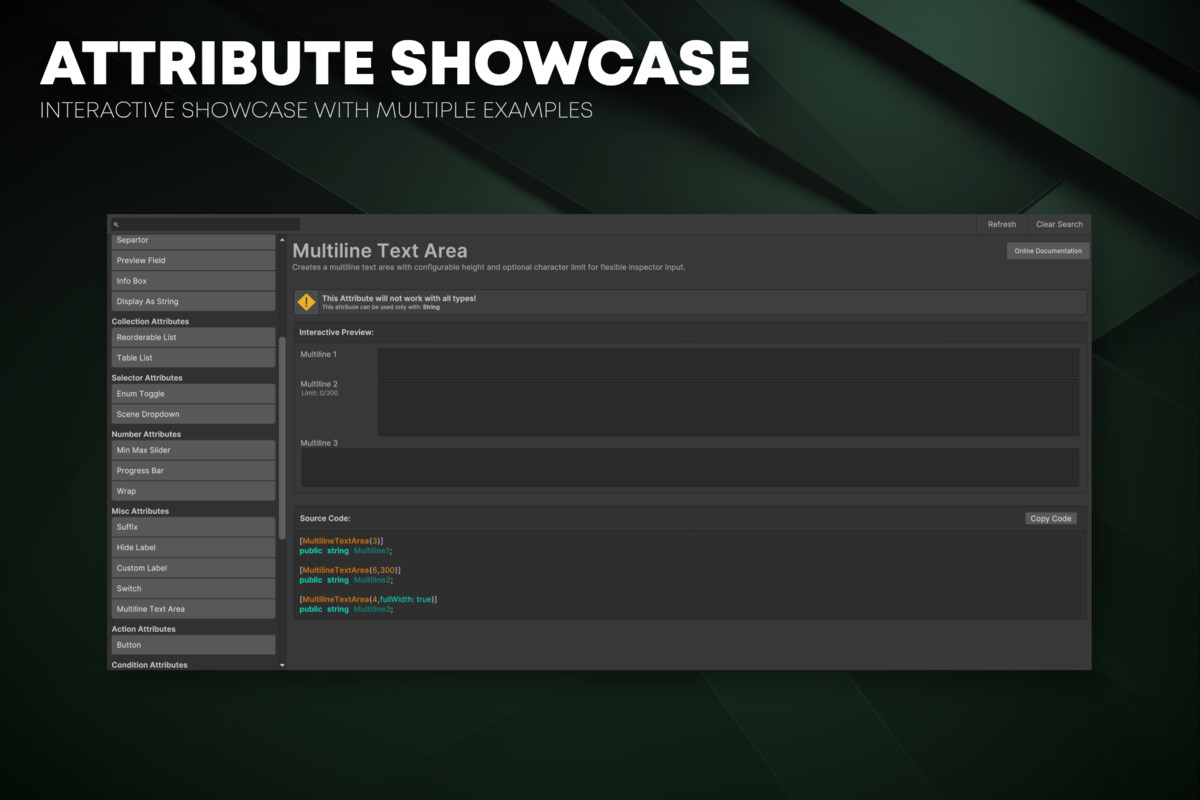Click the Multiline 3 field label
This screenshot has height=800, width=1200.
point(319,443)
